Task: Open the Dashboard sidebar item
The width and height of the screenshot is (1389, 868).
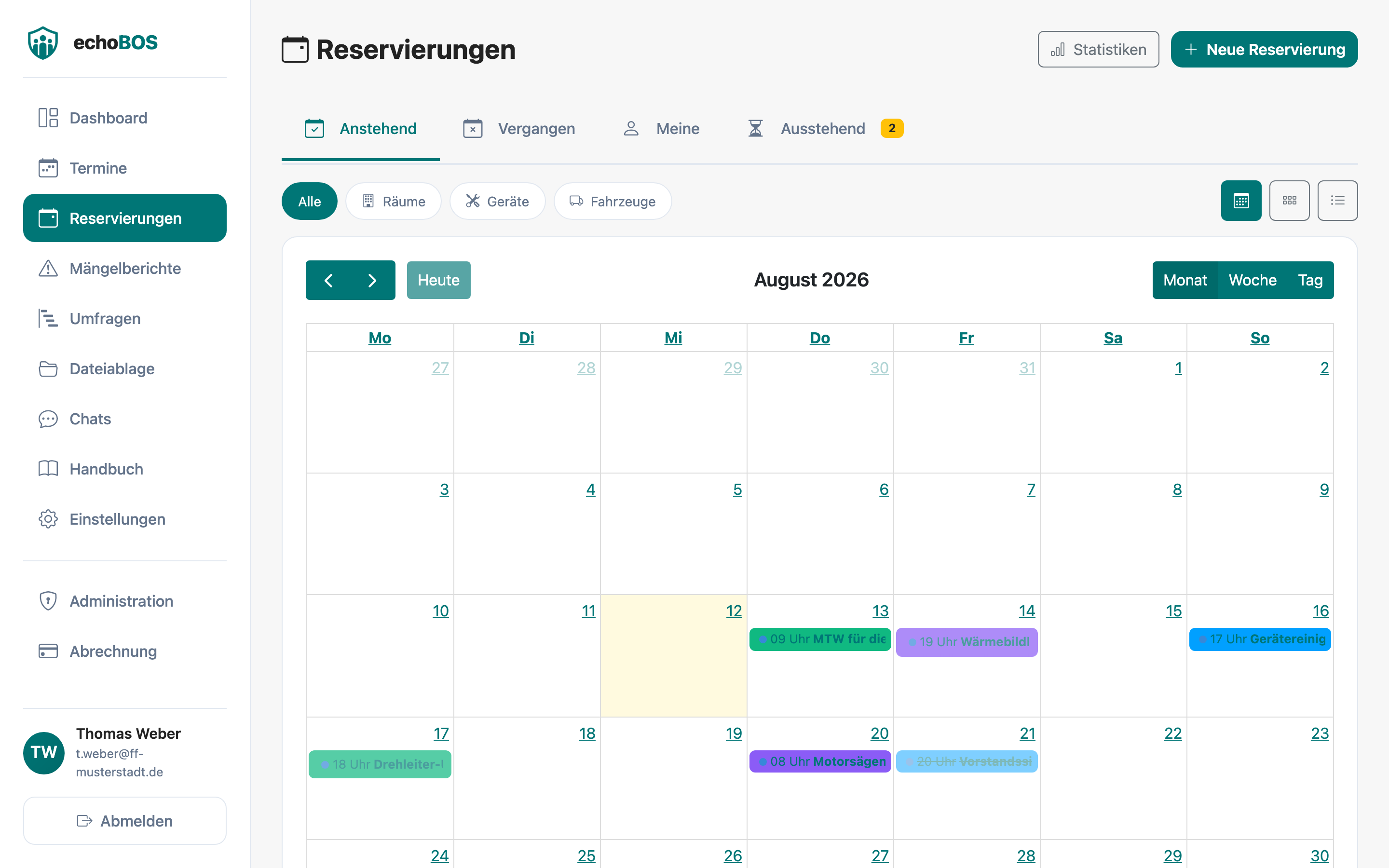Action: (x=124, y=118)
